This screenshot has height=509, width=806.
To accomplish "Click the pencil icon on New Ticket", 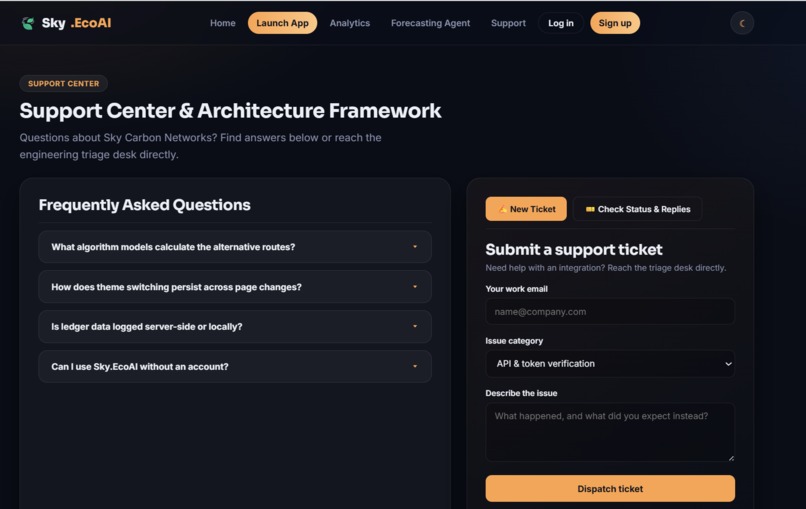I will tap(502, 209).
